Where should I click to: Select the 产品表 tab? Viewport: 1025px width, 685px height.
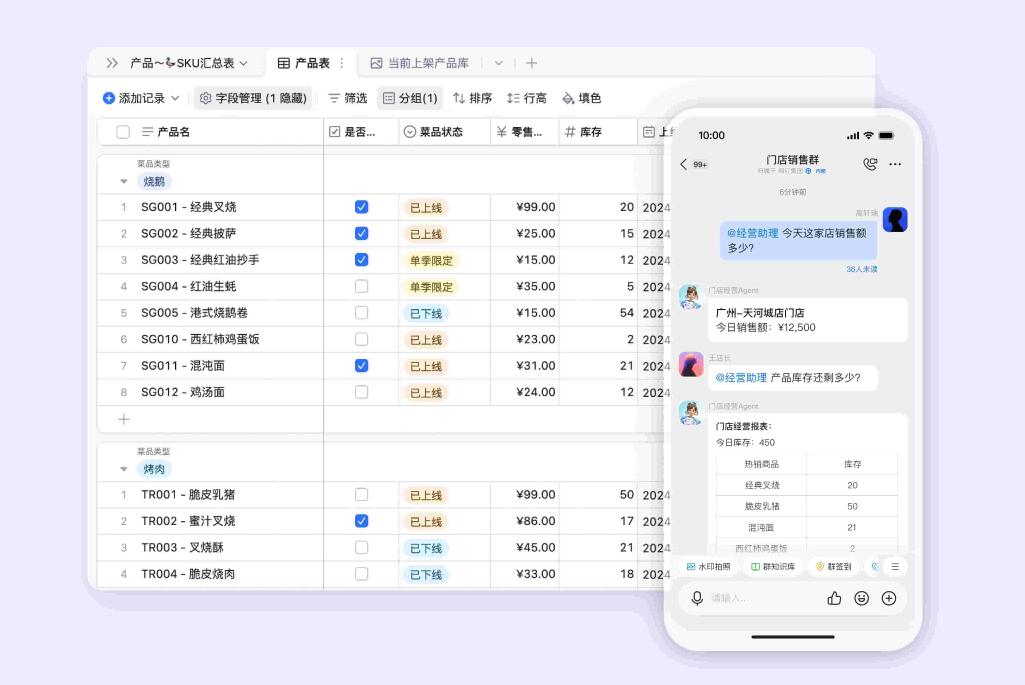(x=304, y=63)
